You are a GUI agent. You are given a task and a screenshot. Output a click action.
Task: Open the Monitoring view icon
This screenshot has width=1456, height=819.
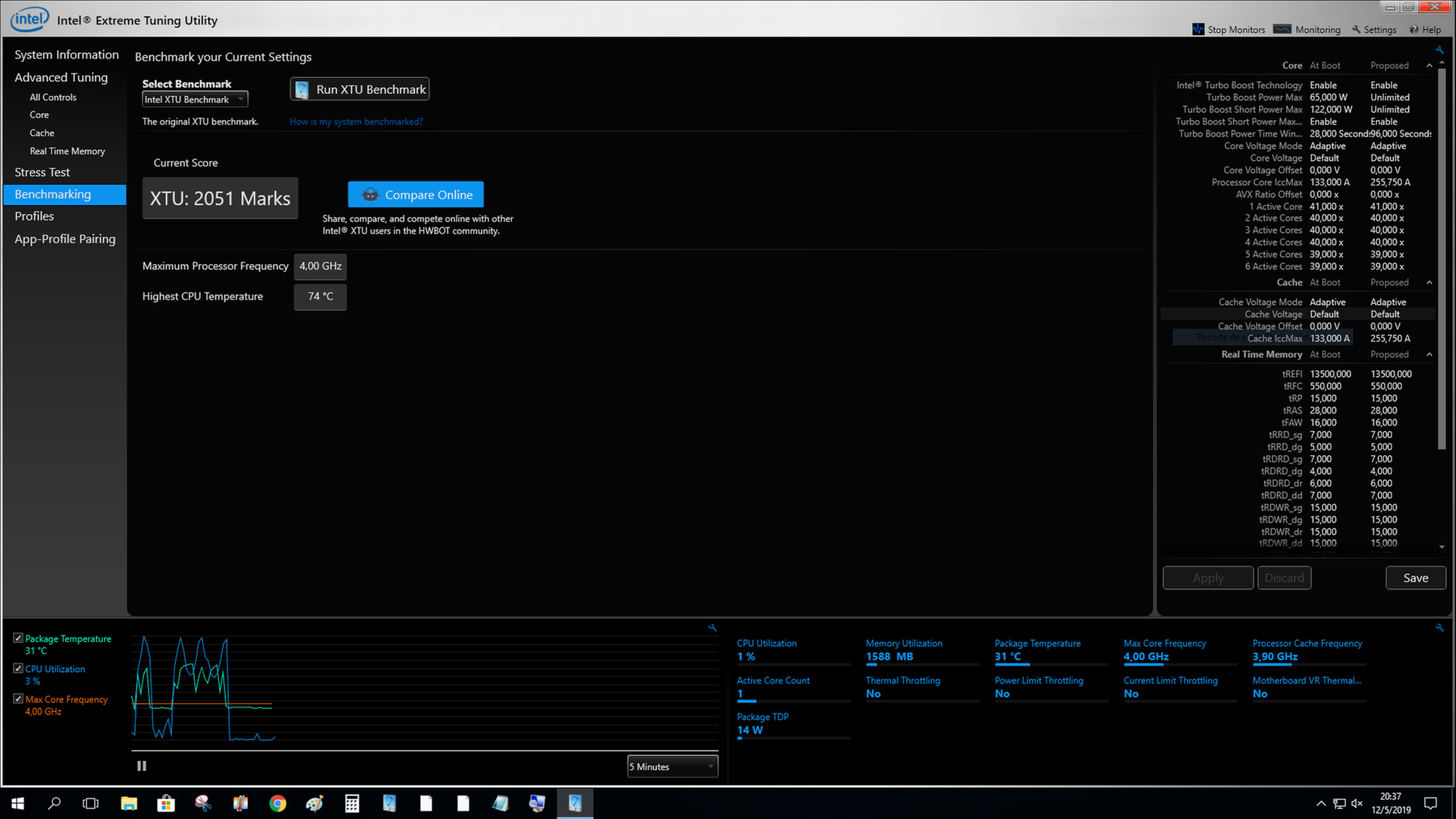click(1282, 30)
